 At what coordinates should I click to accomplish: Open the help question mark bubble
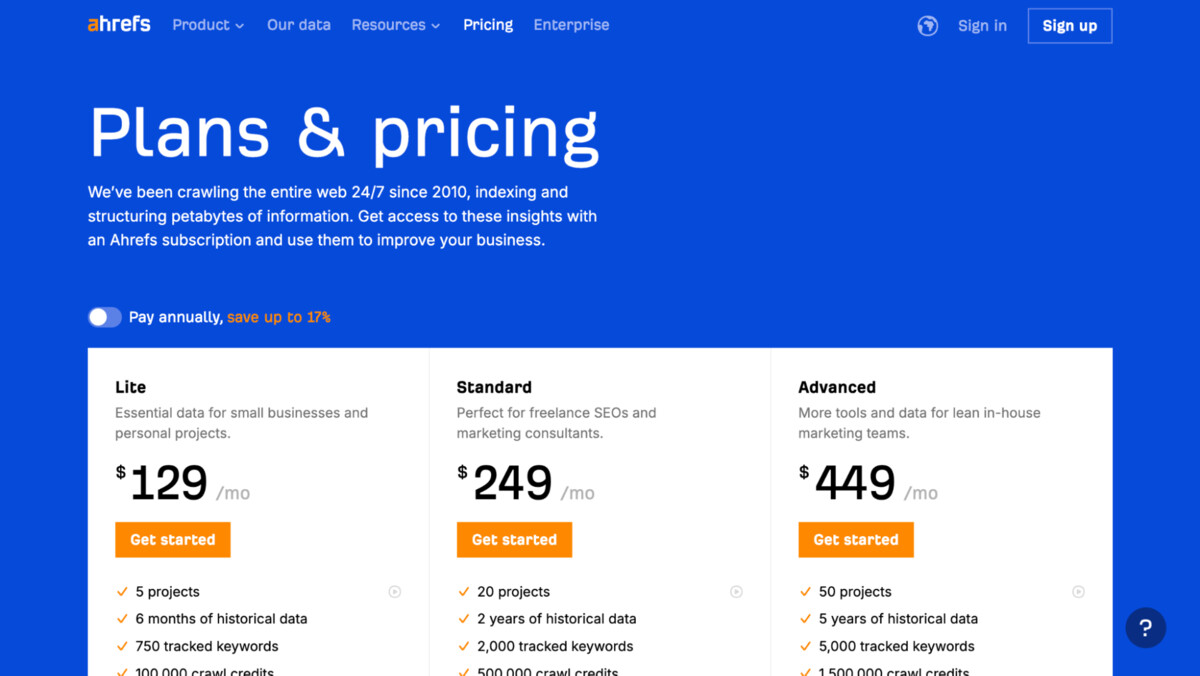point(1146,628)
